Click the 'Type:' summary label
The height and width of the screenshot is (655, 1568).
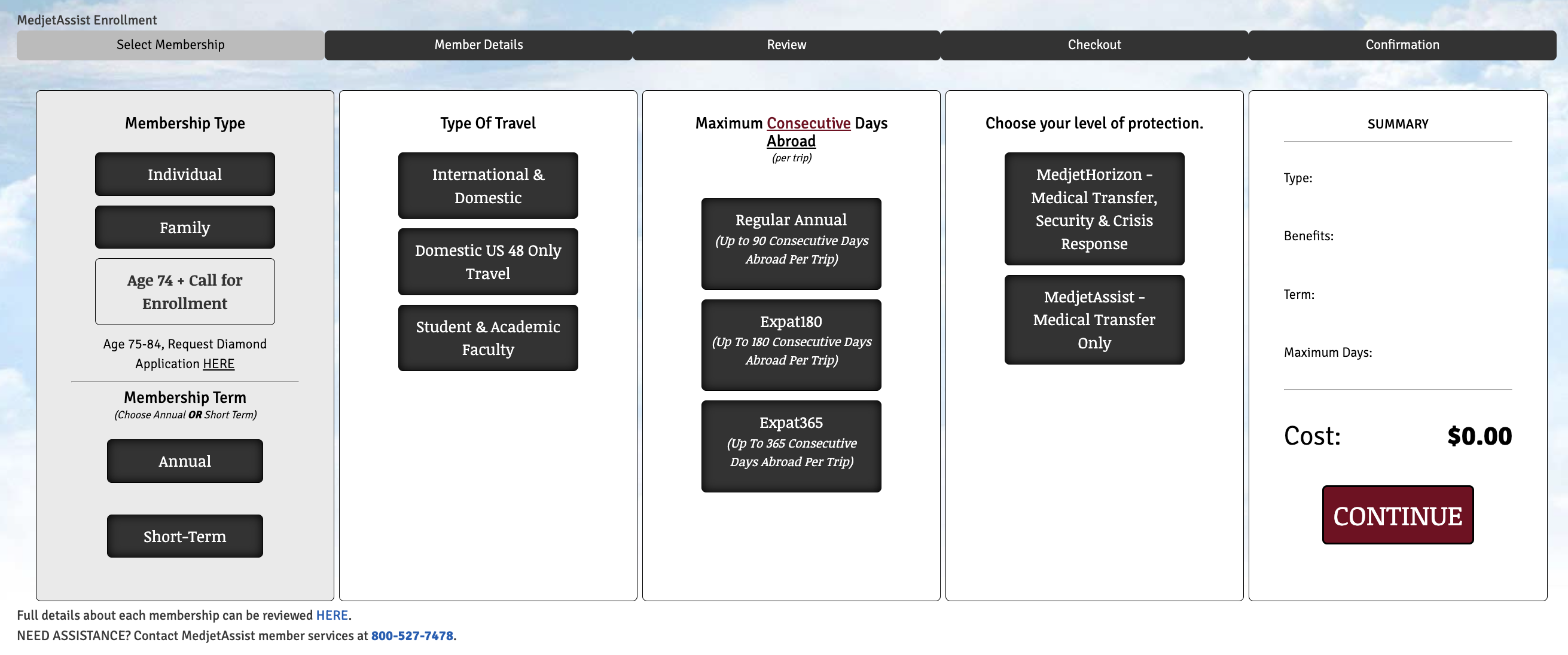tap(1298, 178)
